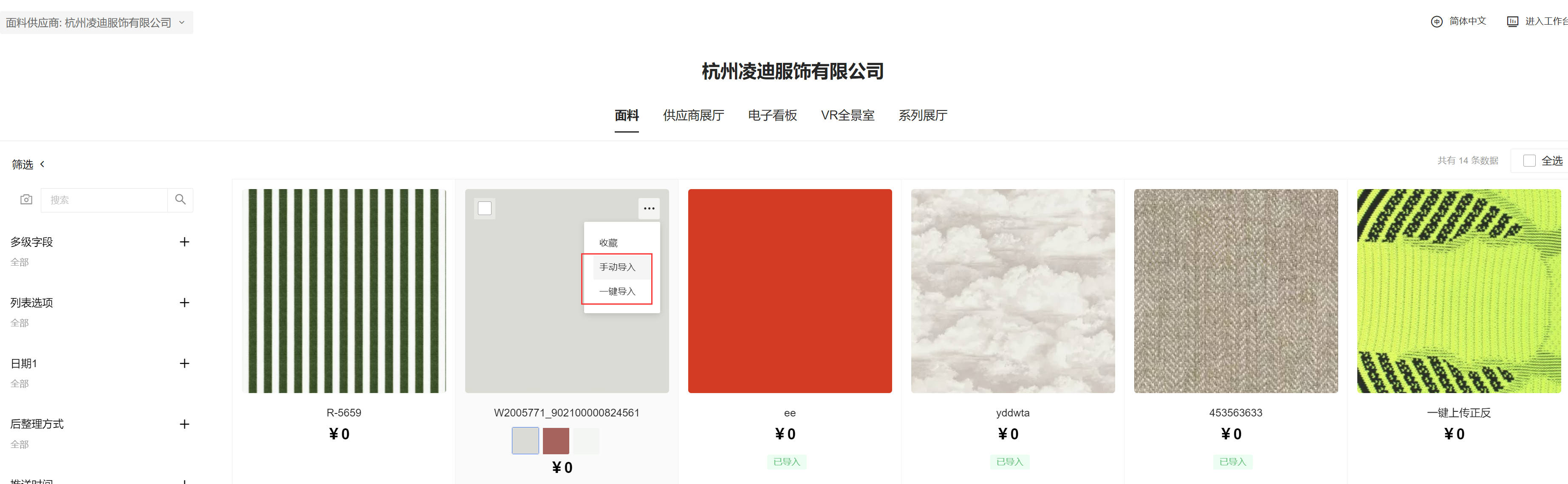1568x484 pixels.
Task: Open the three-dots menu on fabric card
Action: point(649,208)
